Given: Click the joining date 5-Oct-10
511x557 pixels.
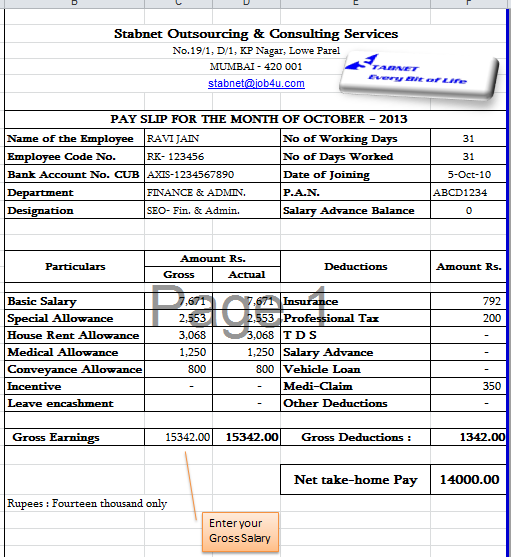Looking at the screenshot, I should pyautogui.click(x=468, y=174).
